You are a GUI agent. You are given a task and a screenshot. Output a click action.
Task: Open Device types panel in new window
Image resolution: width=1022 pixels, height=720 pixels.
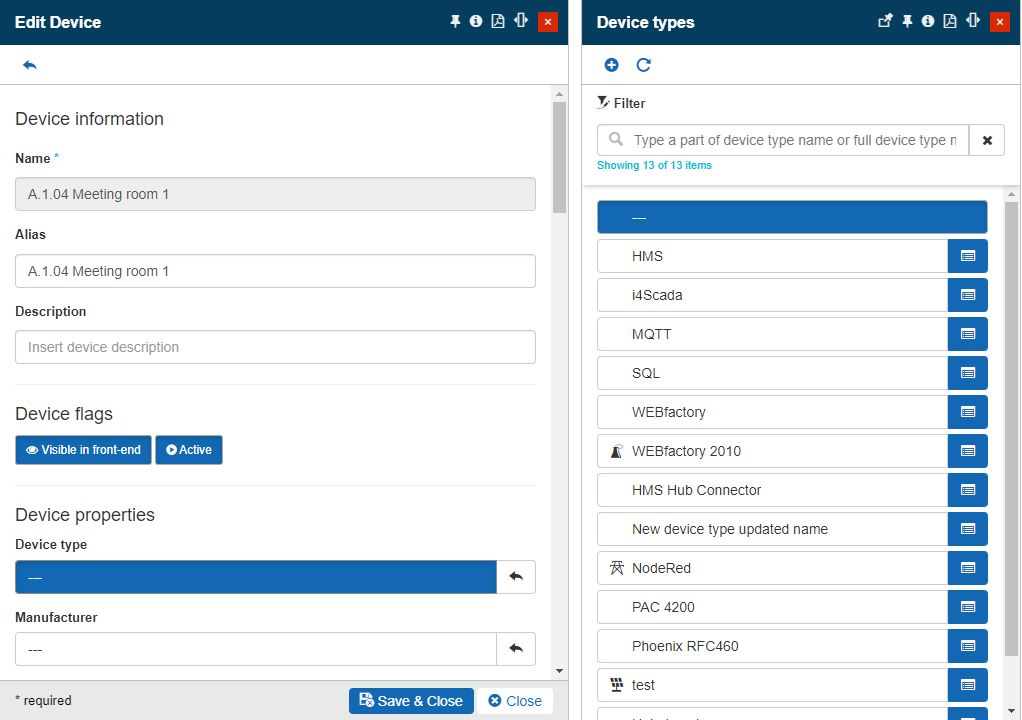pyautogui.click(x=884, y=21)
